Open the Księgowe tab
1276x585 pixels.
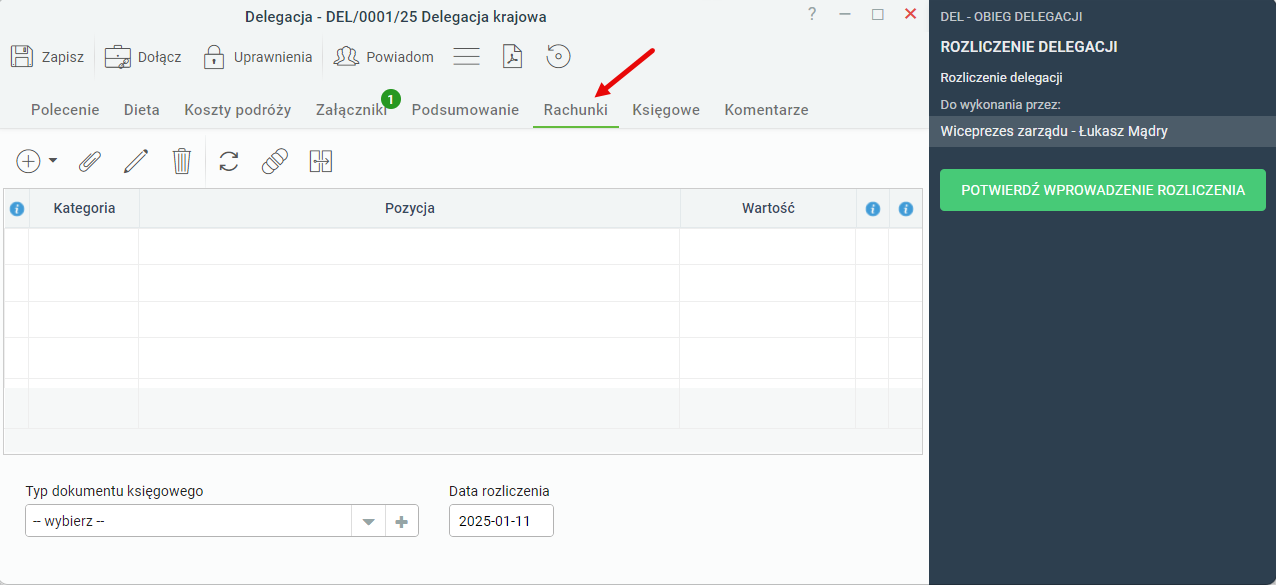click(x=666, y=110)
